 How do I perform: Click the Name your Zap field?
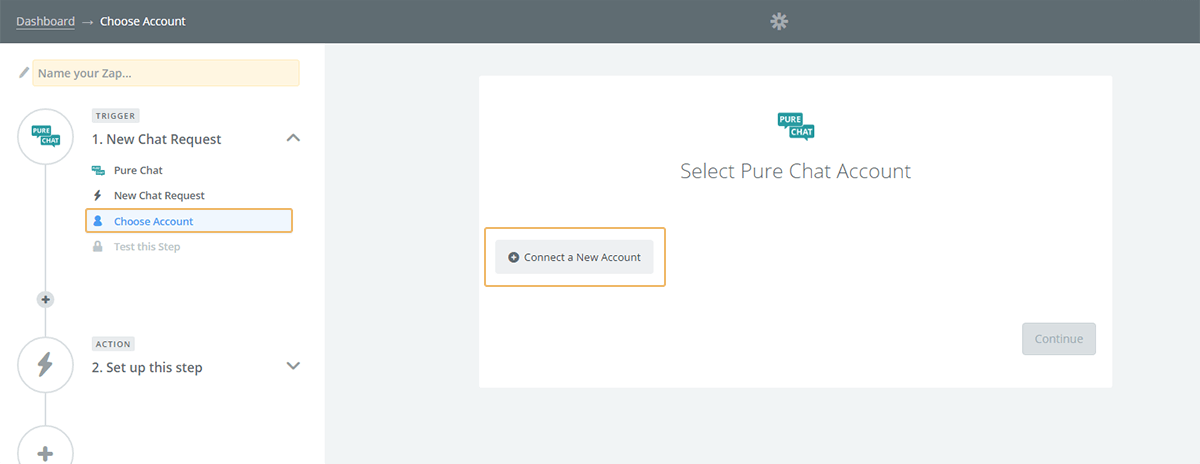(x=166, y=73)
